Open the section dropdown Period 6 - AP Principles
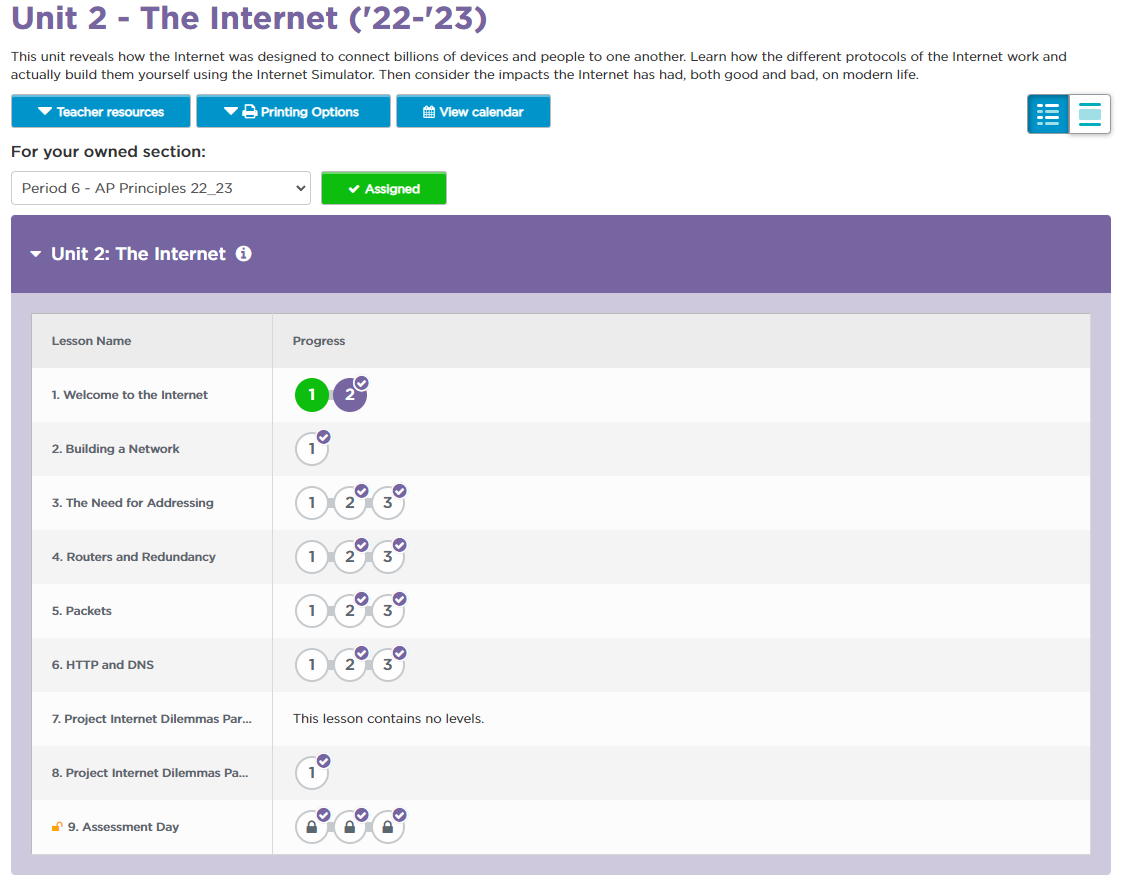This screenshot has height=884, width=1141. click(x=161, y=188)
